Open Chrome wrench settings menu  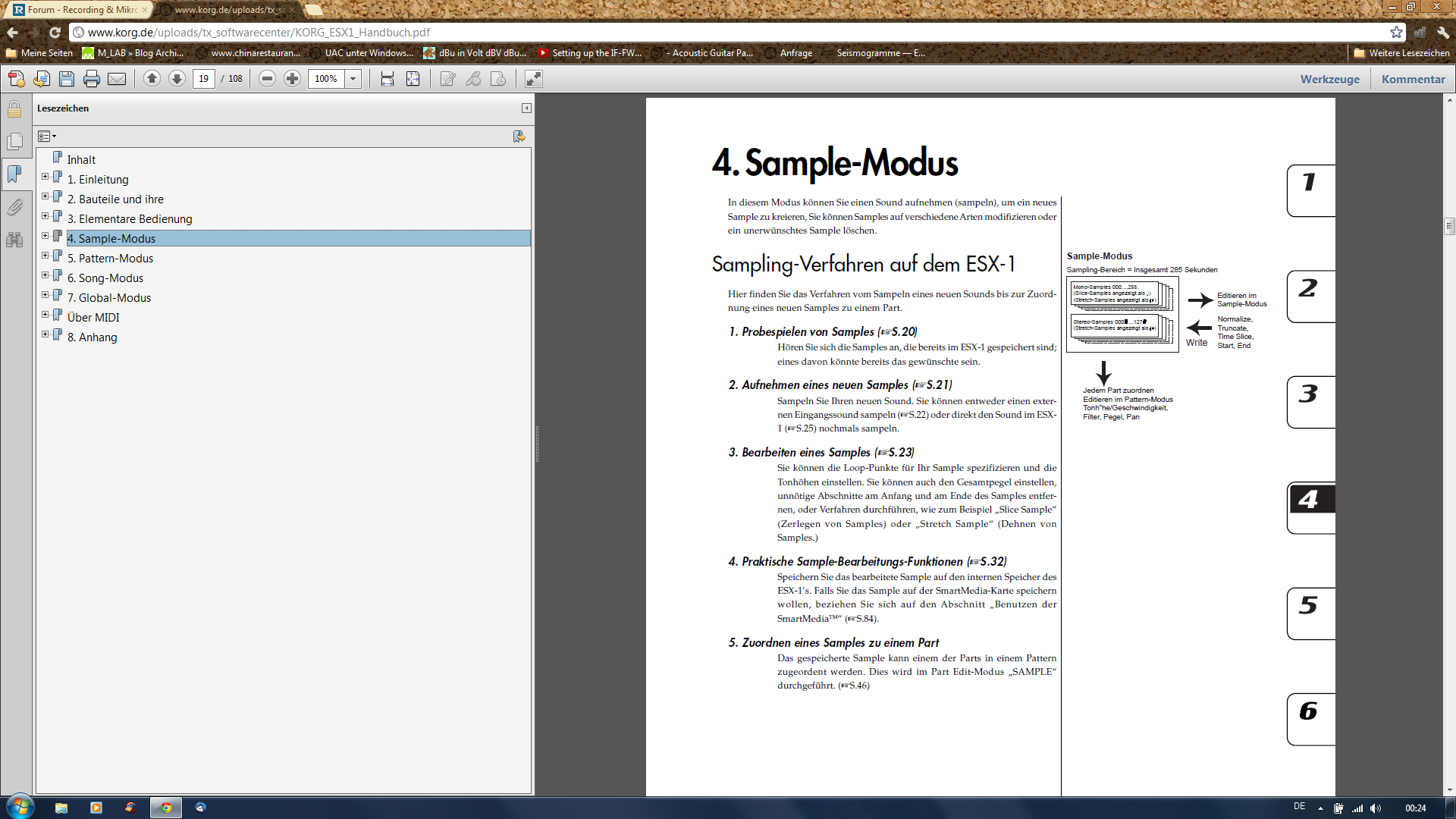pyautogui.click(x=1443, y=32)
